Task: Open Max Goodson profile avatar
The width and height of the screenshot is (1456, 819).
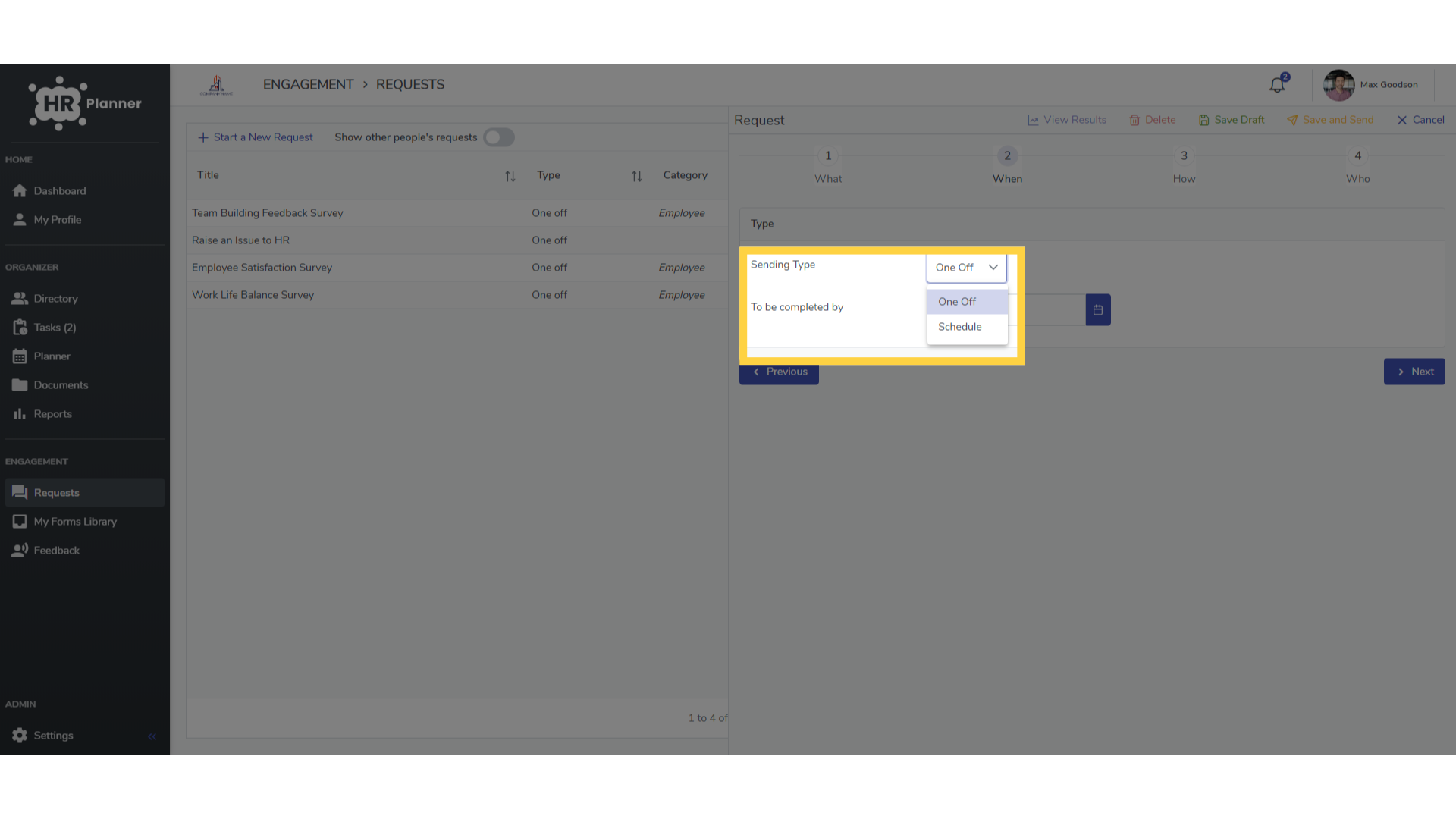Action: pyautogui.click(x=1338, y=85)
